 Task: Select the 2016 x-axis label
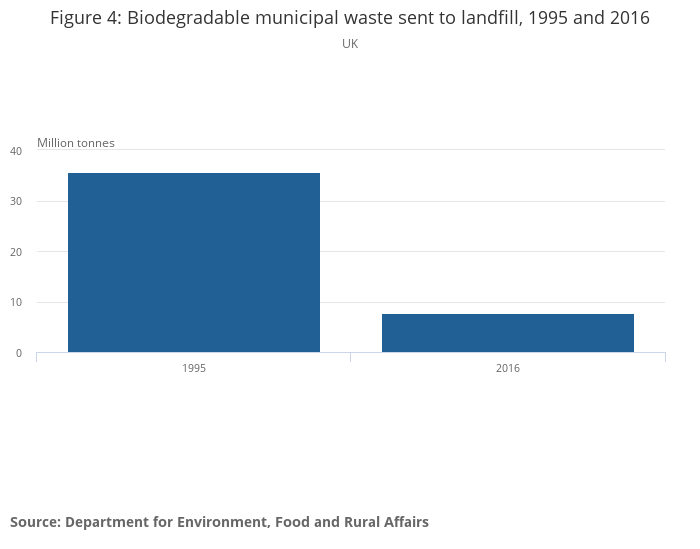tap(507, 368)
